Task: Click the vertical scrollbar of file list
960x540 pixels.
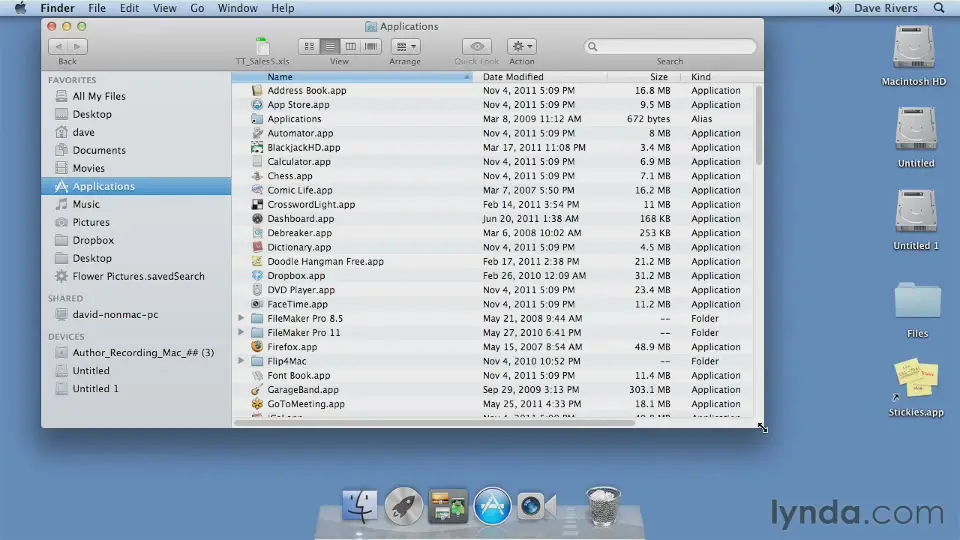Action: pyautogui.click(x=759, y=126)
